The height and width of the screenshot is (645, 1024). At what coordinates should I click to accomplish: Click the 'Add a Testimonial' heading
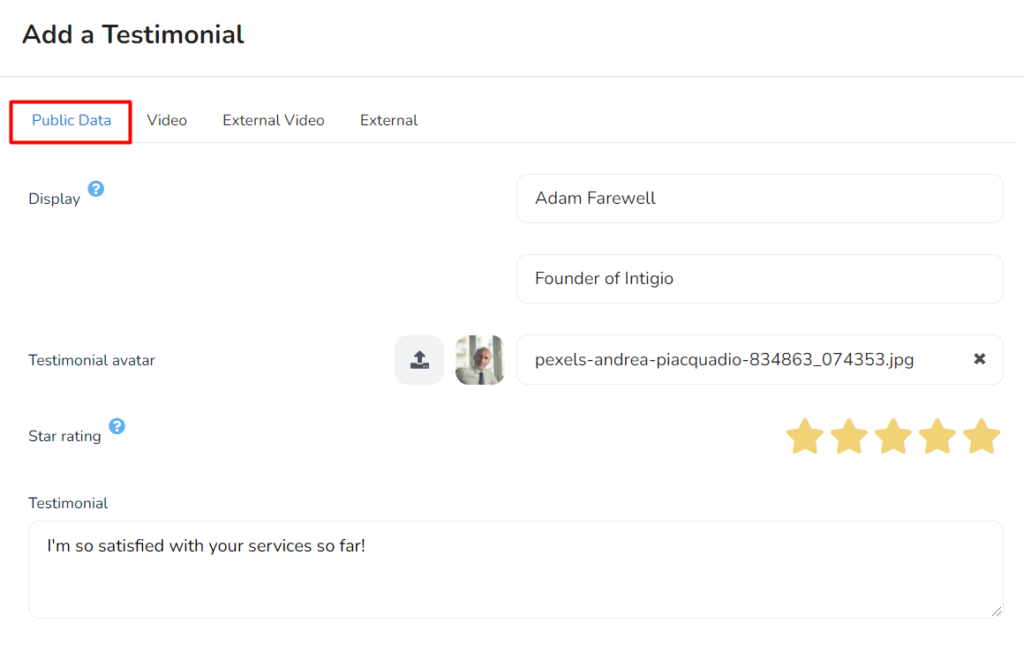pyautogui.click(x=133, y=35)
